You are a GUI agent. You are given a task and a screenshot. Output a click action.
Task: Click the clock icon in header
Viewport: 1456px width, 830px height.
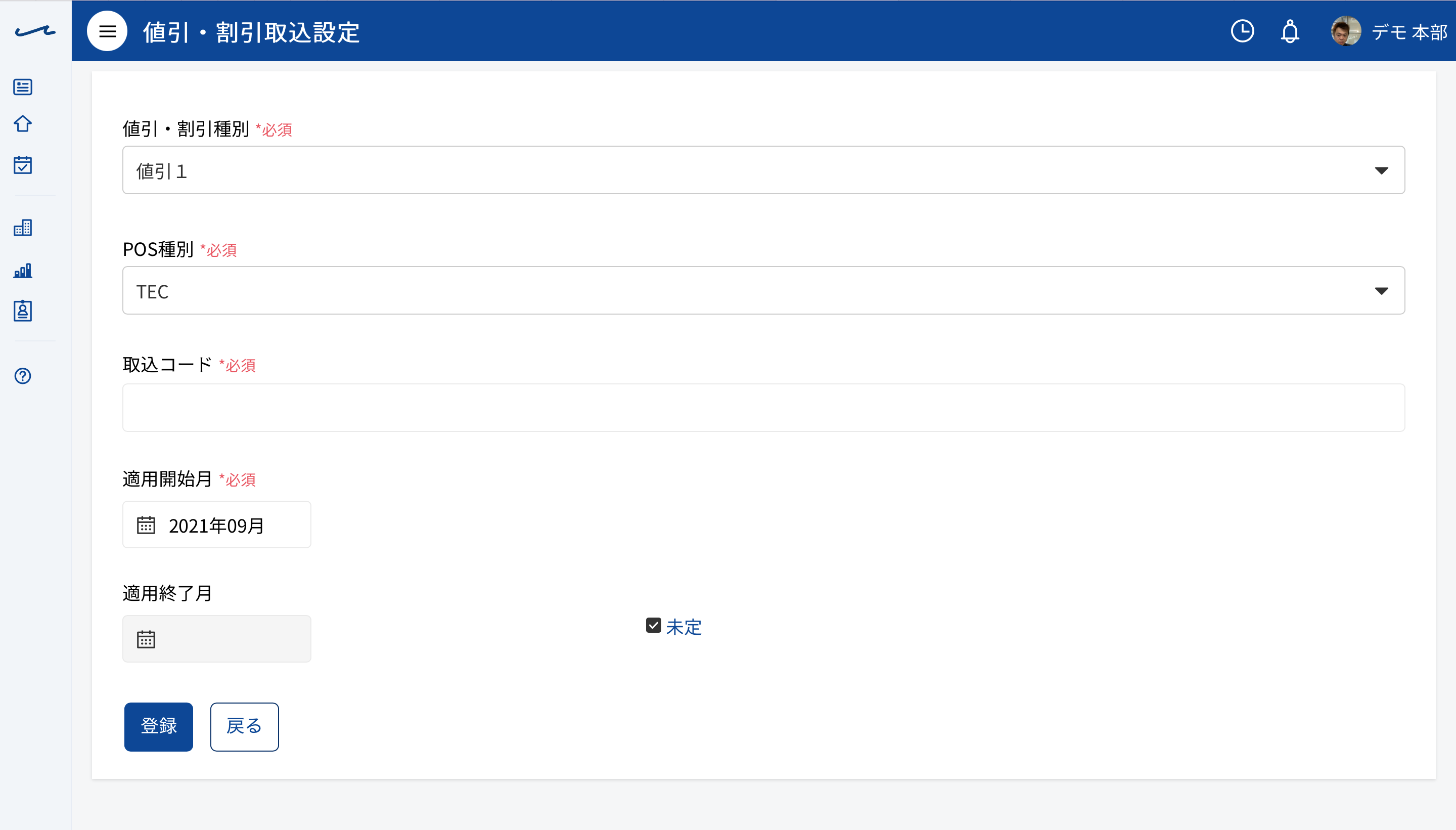pos(1242,31)
